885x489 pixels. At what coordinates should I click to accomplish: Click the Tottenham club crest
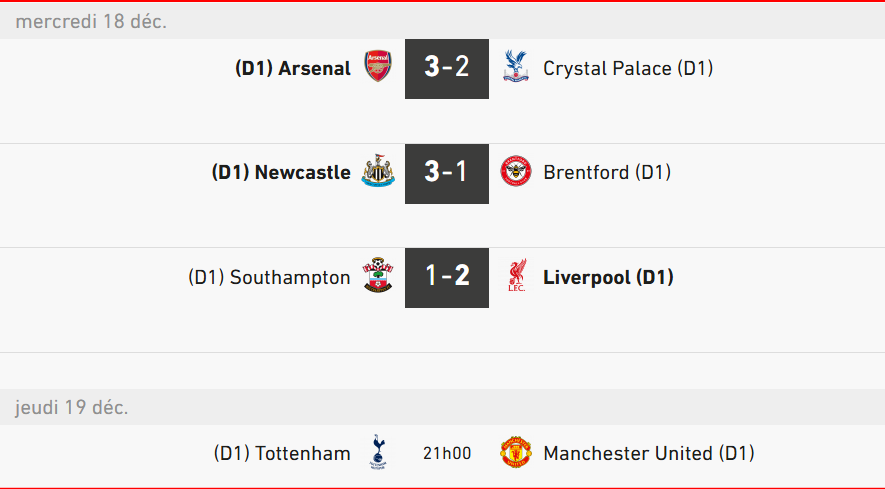pyautogui.click(x=377, y=453)
